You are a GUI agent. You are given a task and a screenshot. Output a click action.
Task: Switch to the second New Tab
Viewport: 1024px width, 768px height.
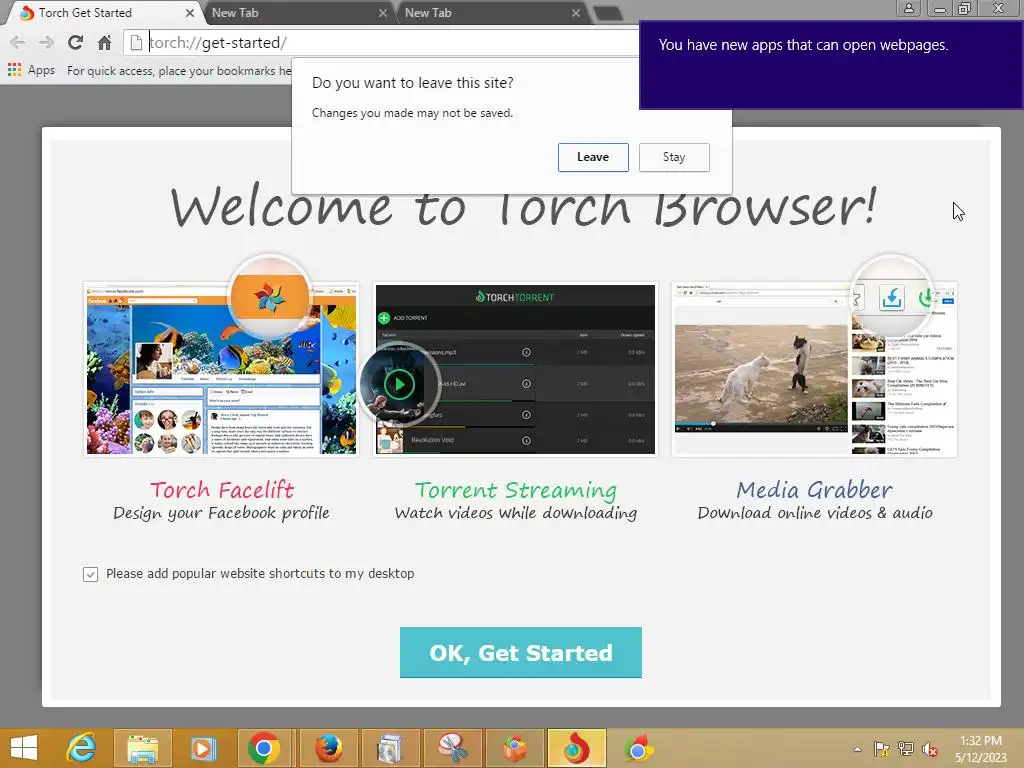click(297, 12)
